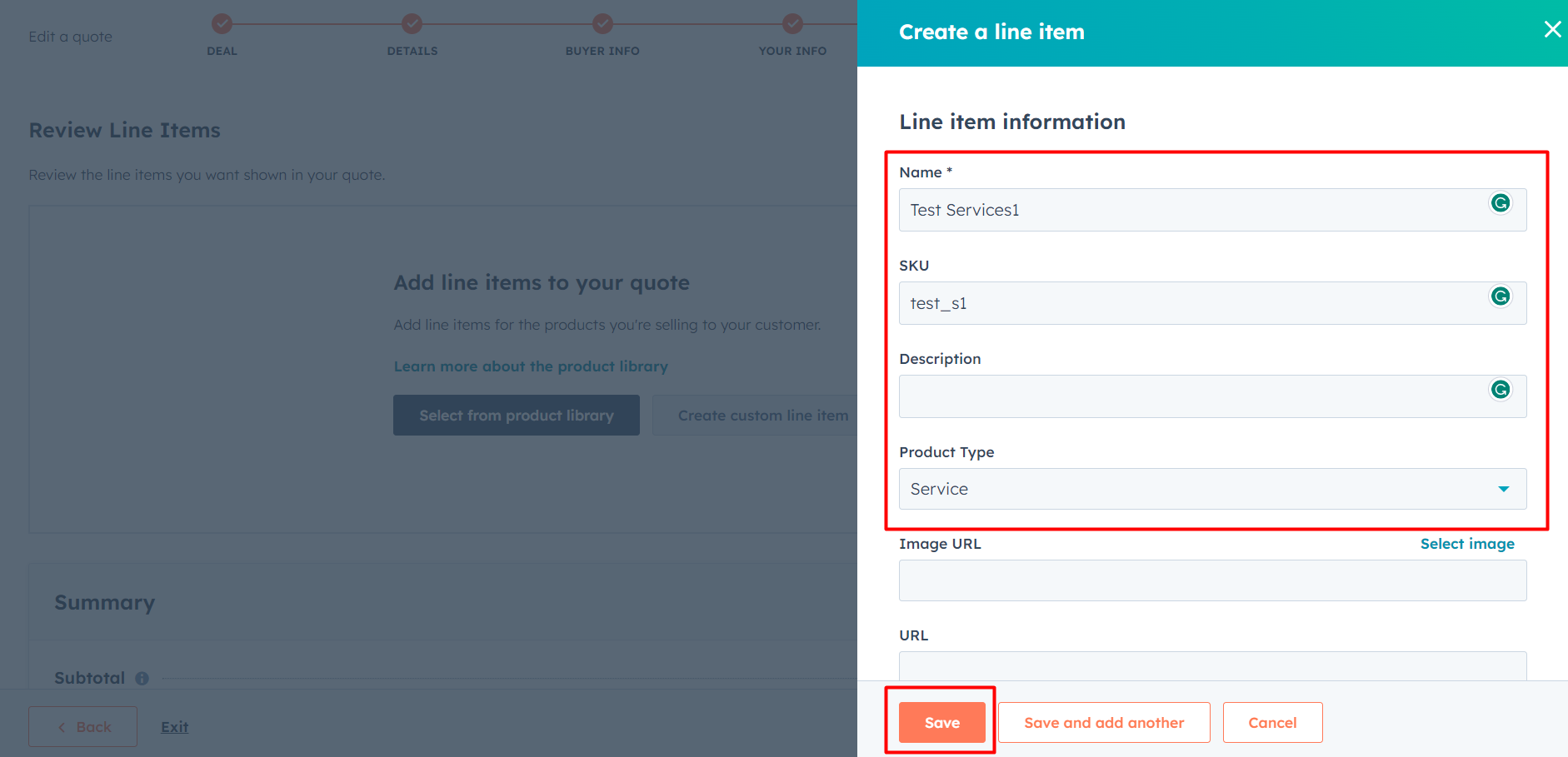
Task: Click the Product Type dropdown arrow
Action: [1504, 489]
